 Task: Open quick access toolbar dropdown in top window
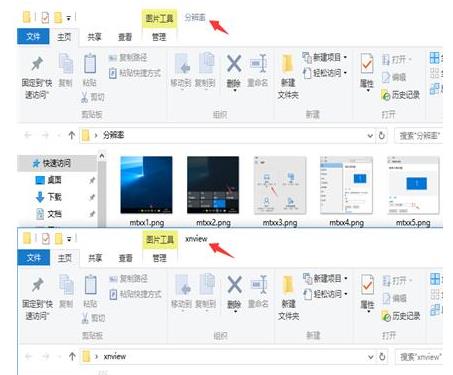click(x=68, y=18)
